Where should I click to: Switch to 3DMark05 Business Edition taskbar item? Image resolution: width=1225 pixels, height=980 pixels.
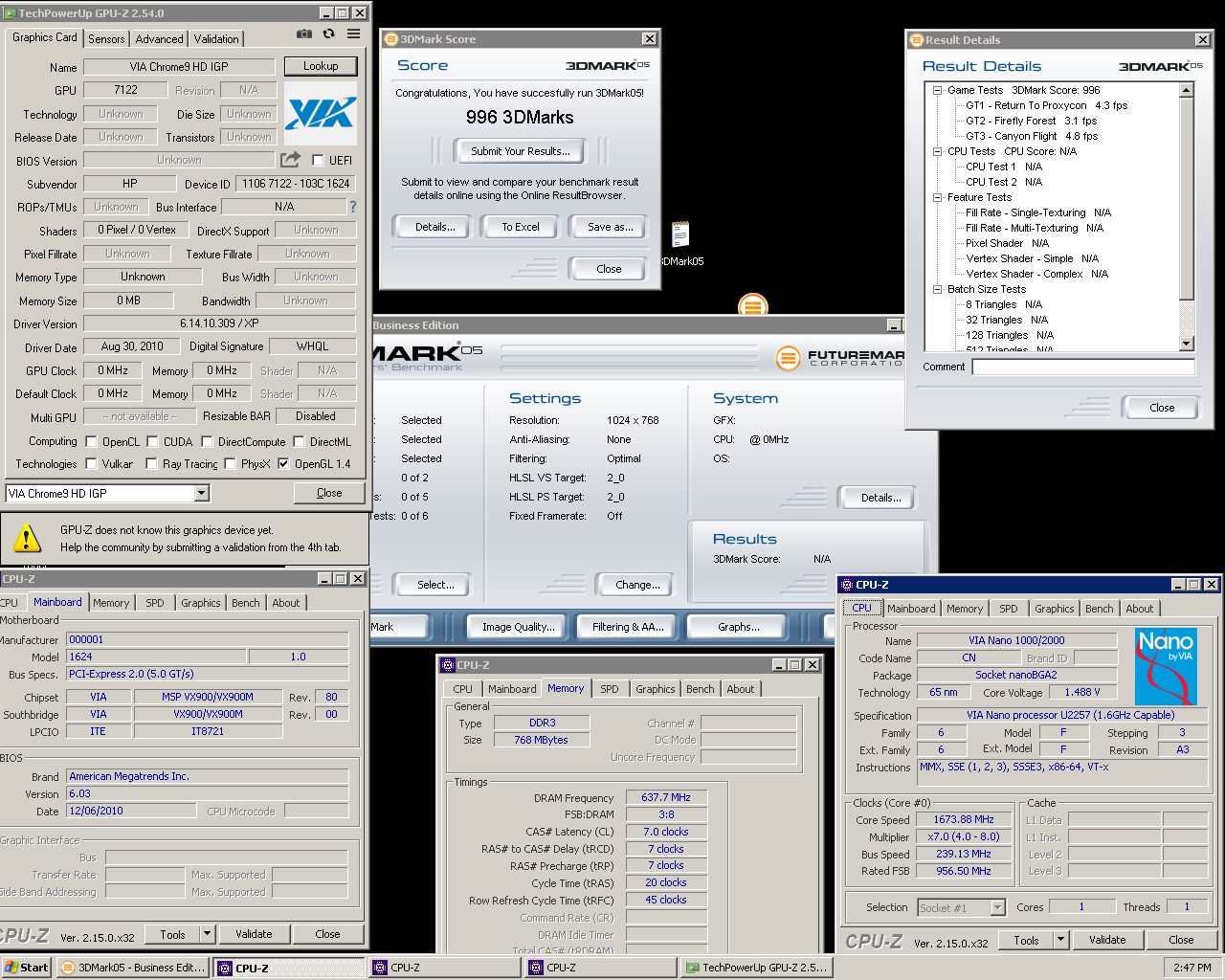point(133,968)
